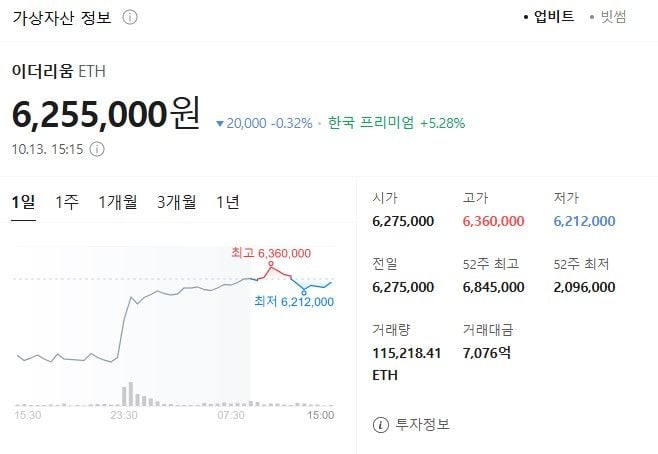The height and width of the screenshot is (454, 658).
Task: Select 업비트 exchange option
Action: tap(553, 17)
